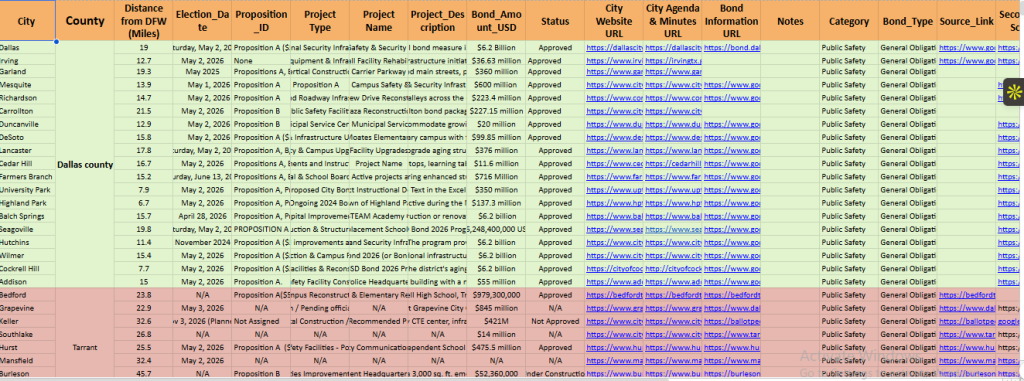The width and height of the screenshot is (1024, 381).
Task: Select the Proposition_ID header cell
Action: pos(261,21)
